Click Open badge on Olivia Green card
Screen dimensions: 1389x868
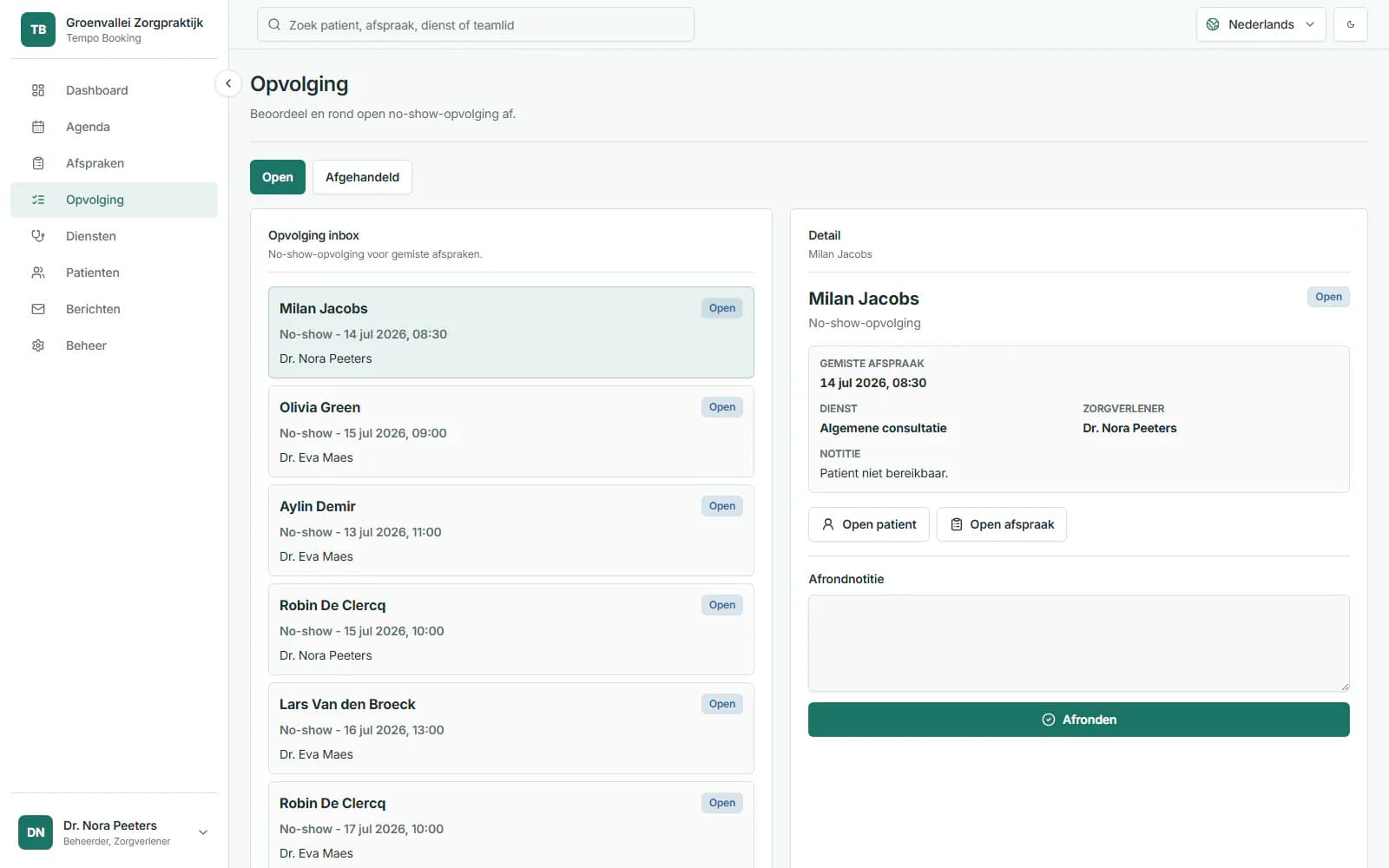pos(722,407)
